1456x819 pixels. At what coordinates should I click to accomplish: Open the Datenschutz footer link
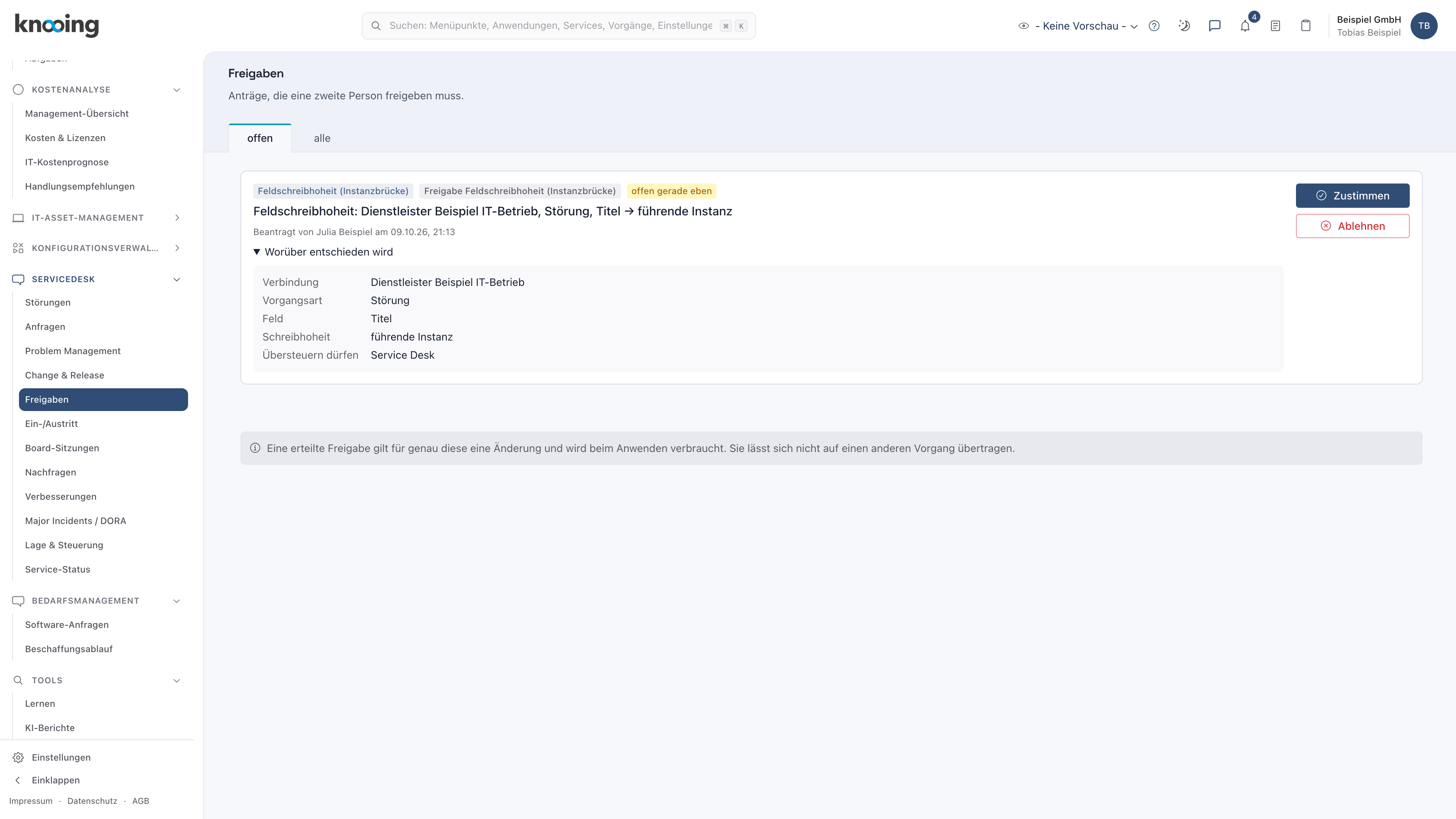92,802
